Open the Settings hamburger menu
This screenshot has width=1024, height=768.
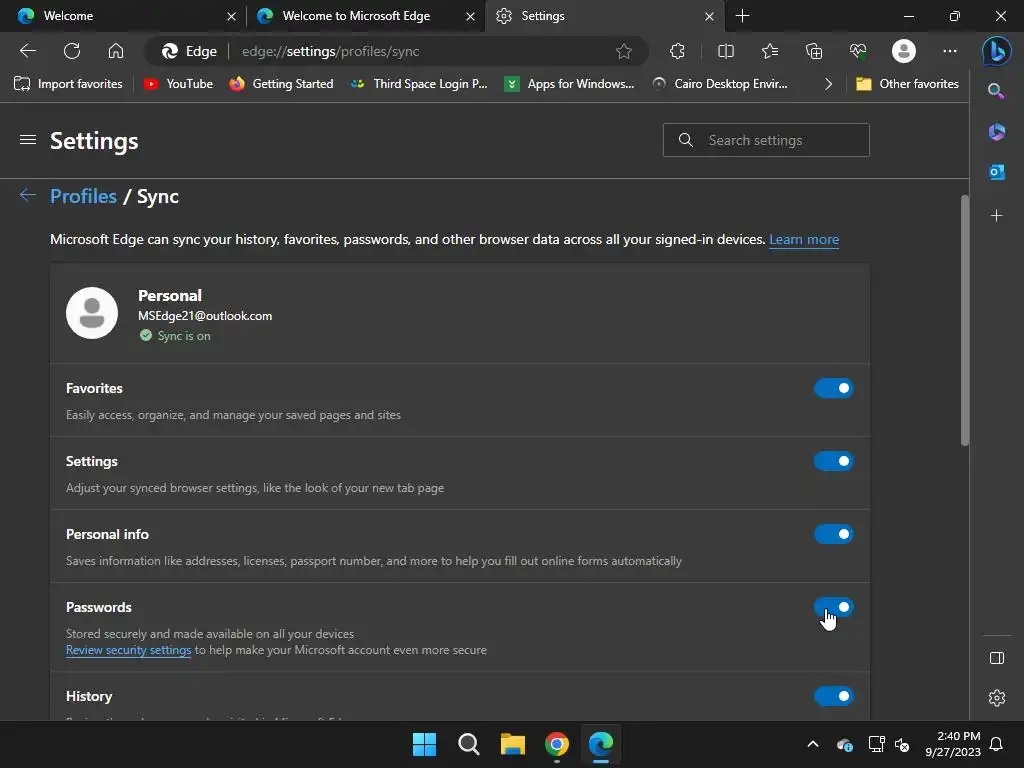(27, 140)
